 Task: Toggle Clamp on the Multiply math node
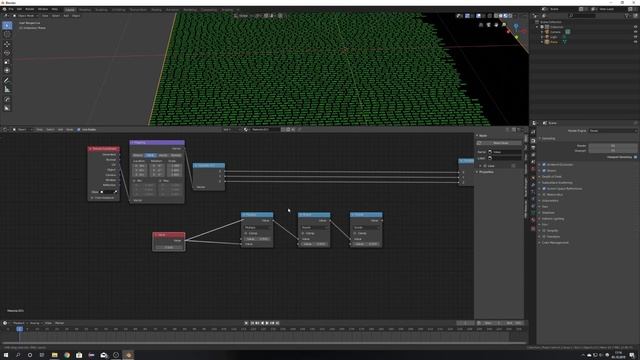tap(246, 233)
